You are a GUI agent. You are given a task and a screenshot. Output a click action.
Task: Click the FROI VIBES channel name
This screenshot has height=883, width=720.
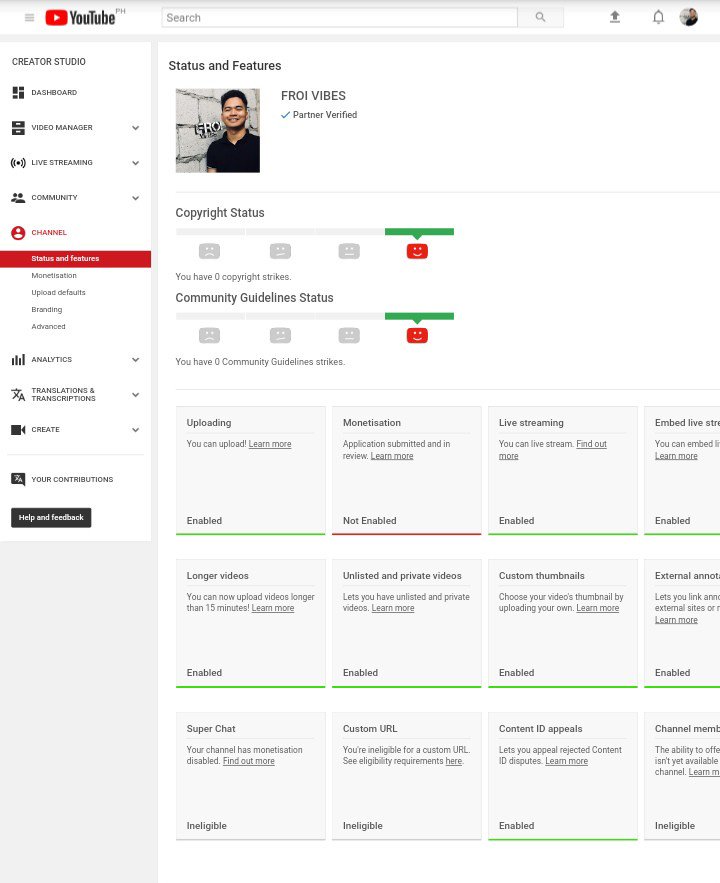(x=313, y=96)
